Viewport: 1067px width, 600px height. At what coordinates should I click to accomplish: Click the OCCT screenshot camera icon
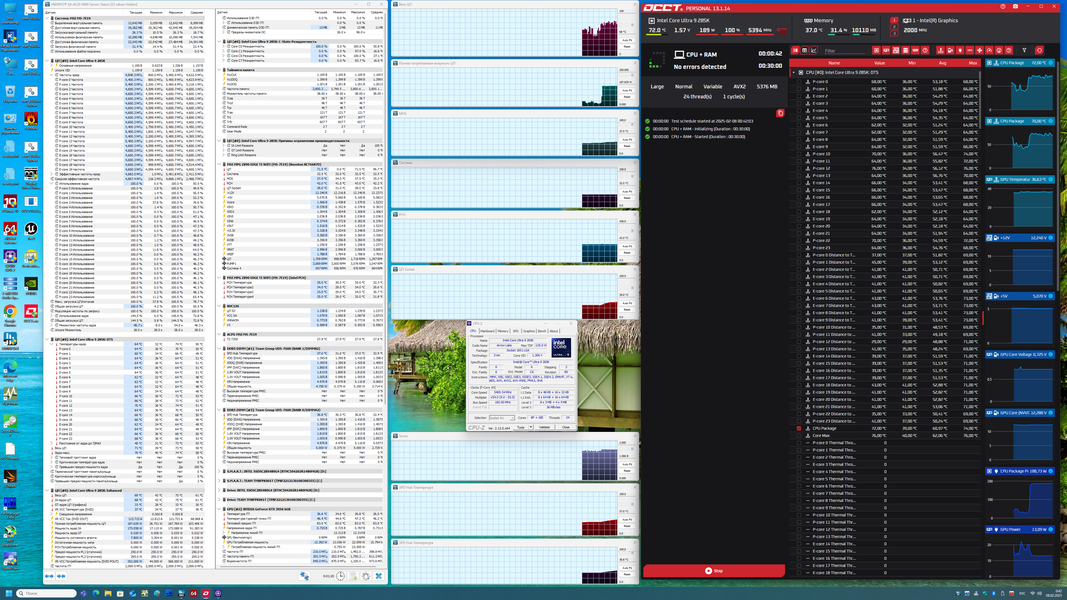tap(1015, 7)
